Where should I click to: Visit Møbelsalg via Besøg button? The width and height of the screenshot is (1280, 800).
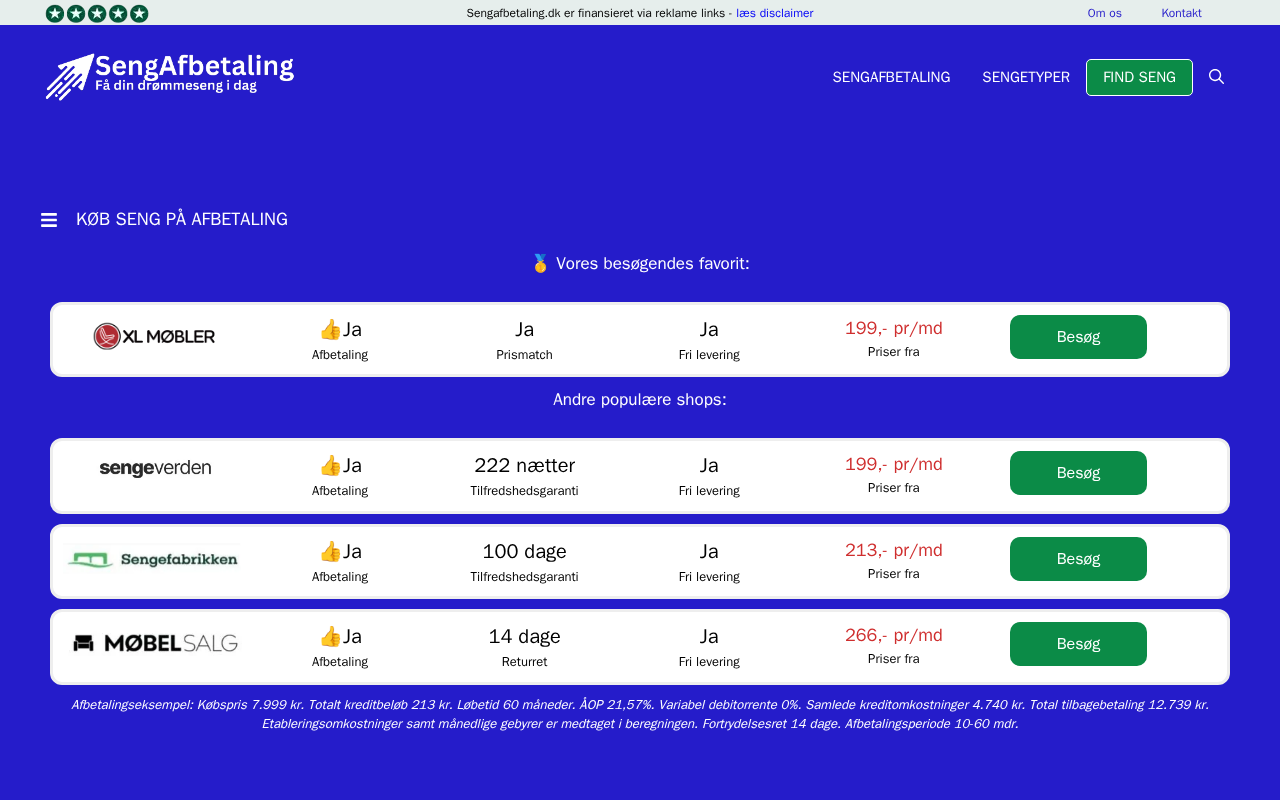click(x=1078, y=644)
